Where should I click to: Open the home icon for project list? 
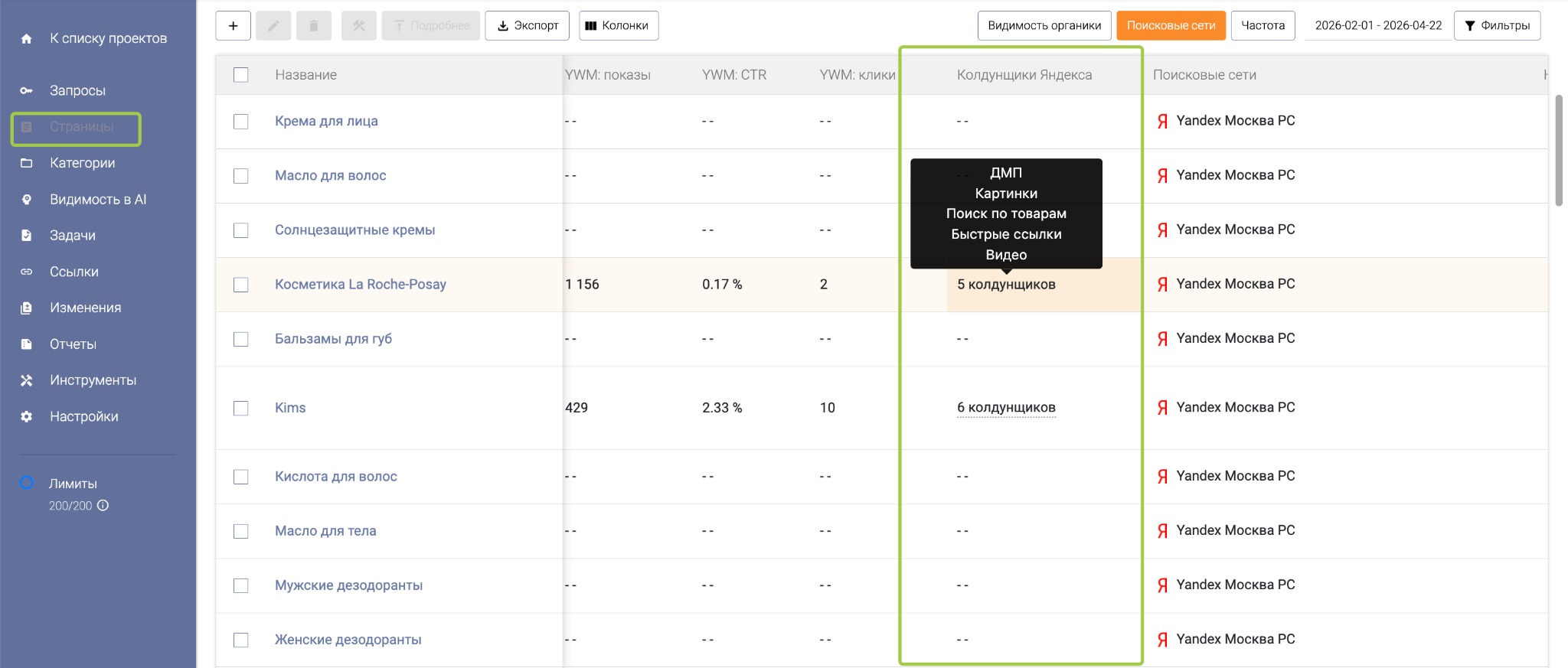pyautogui.click(x=27, y=39)
